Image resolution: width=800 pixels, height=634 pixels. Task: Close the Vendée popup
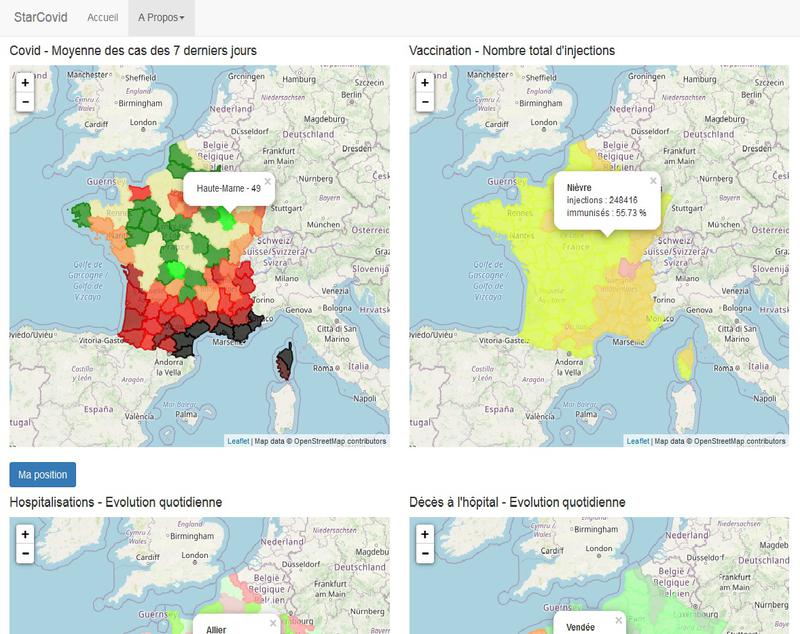click(x=619, y=620)
